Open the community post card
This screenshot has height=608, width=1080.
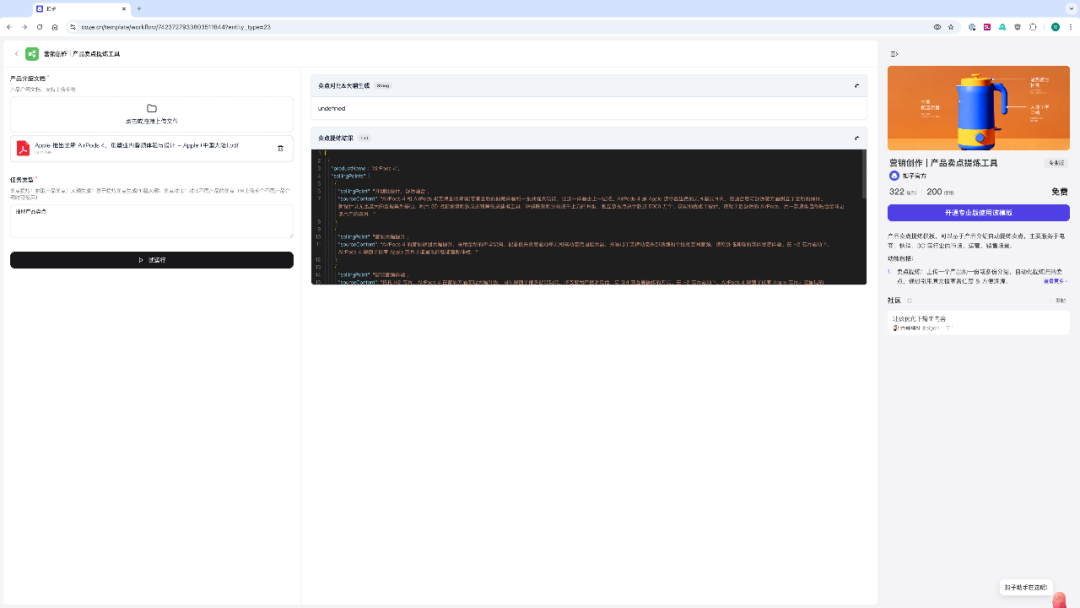tap(978, 323)
